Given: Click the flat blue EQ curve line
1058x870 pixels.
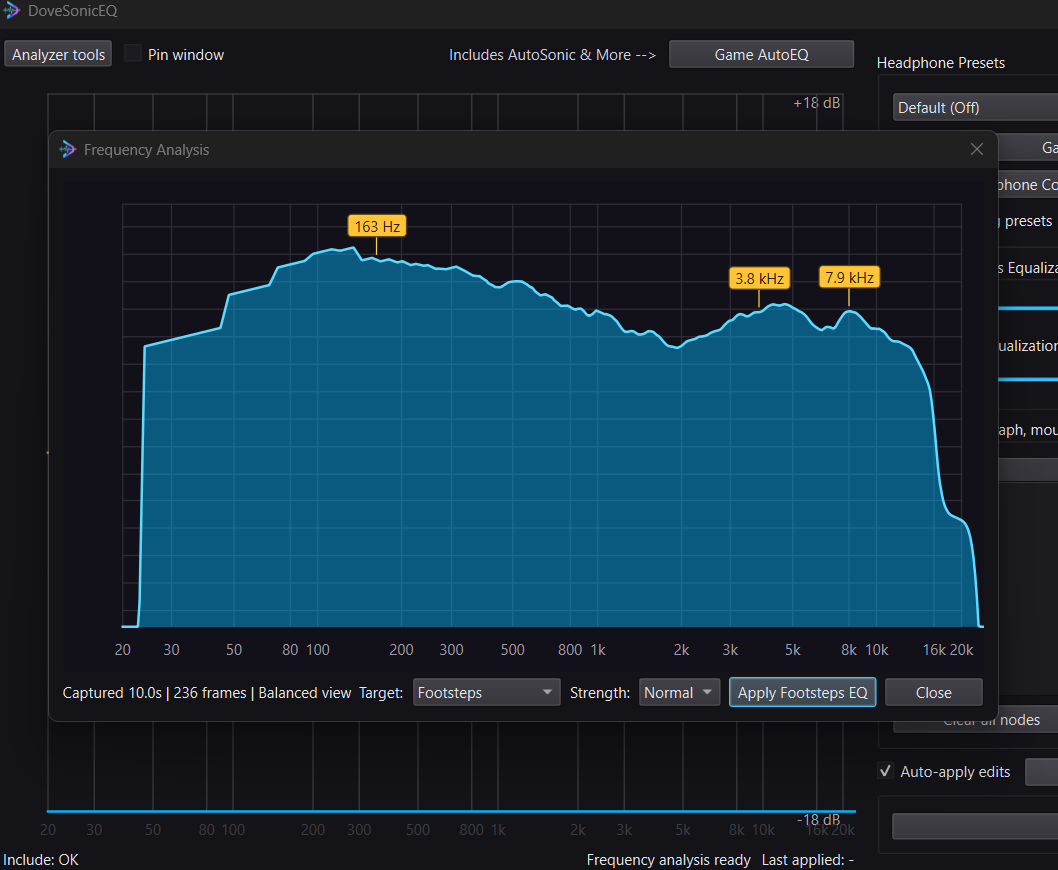Looking at the screenshot, I should point(451,811).
